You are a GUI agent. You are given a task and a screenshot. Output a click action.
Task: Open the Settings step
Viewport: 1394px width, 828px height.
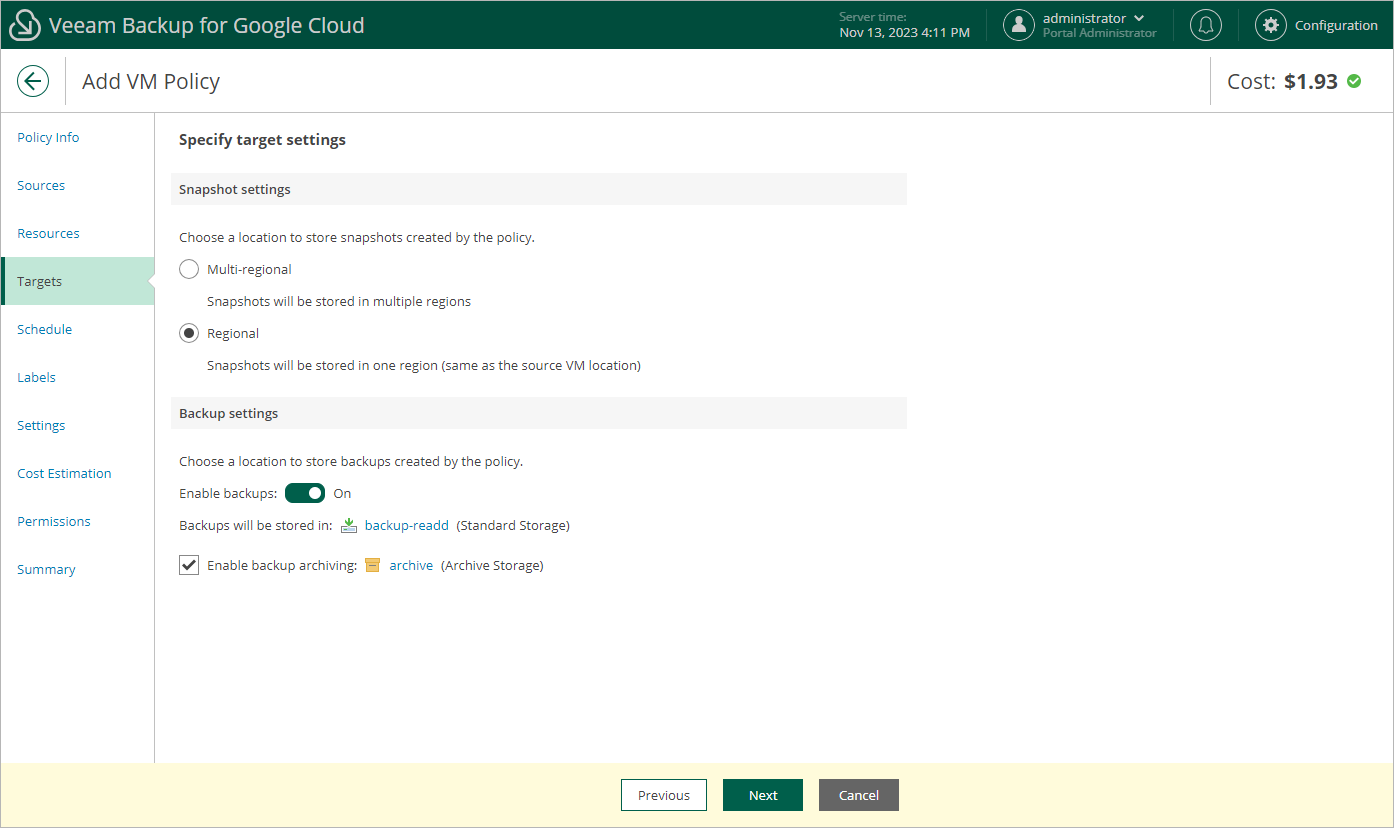click(41, 425)
